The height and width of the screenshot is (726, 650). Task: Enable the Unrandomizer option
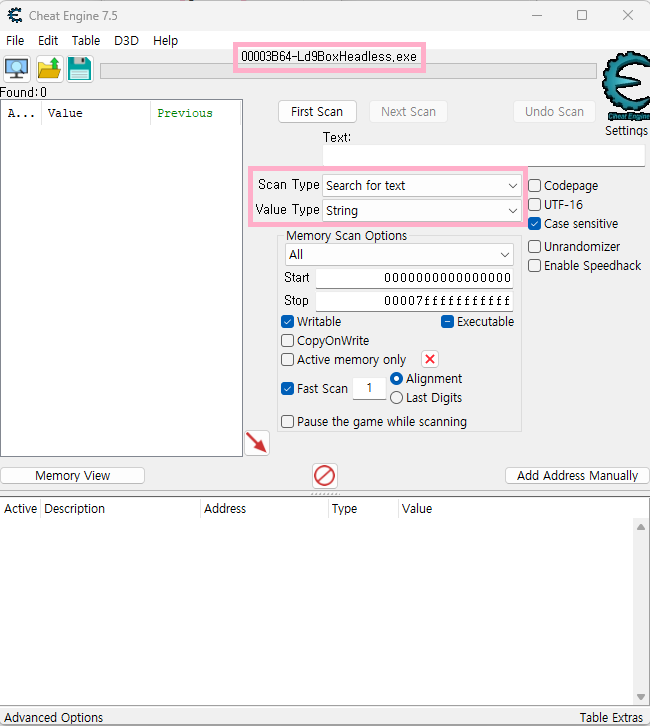point(534,246)
